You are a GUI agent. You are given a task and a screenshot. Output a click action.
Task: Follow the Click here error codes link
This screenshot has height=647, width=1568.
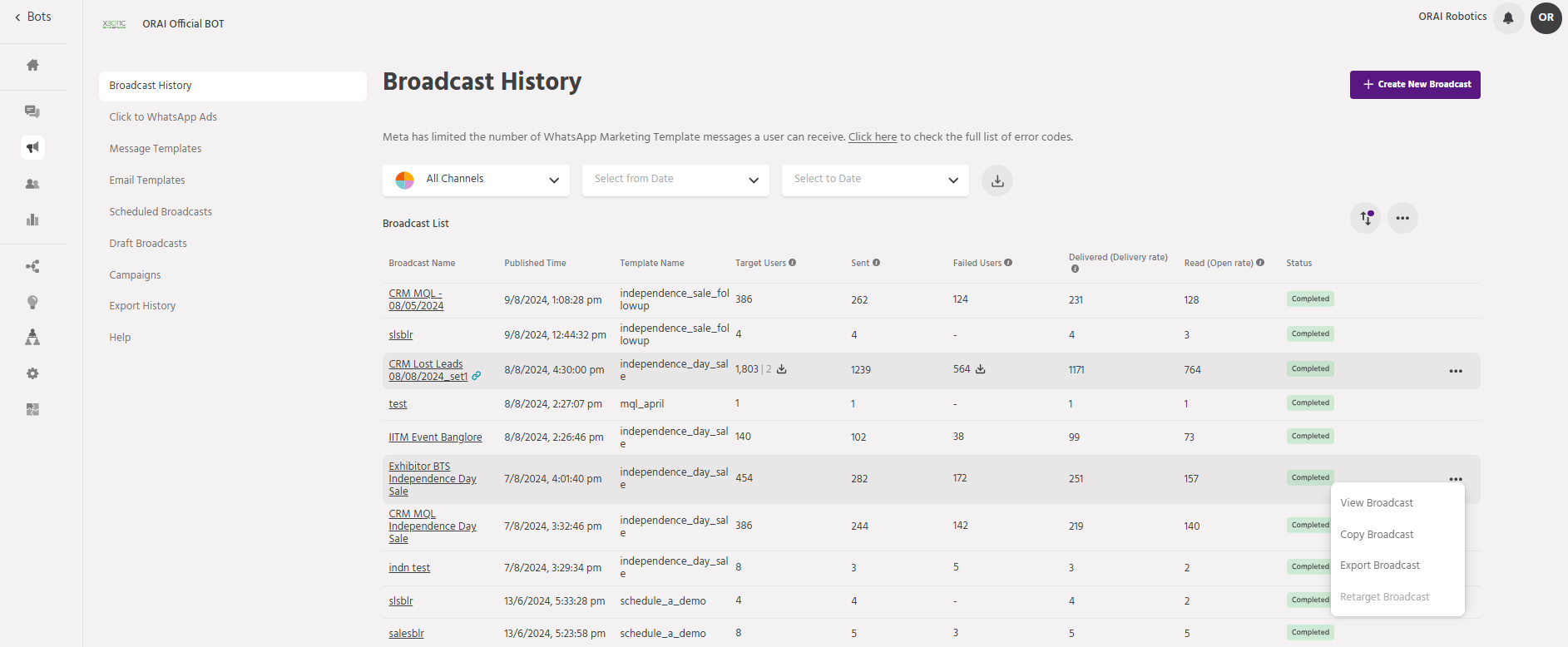coord(872,137)
